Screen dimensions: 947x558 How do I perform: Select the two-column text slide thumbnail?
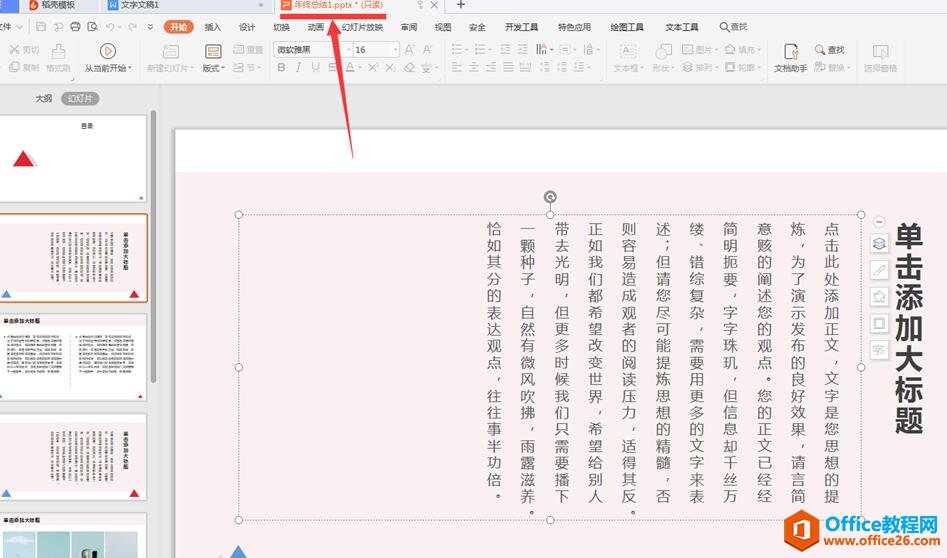(73, 357)
